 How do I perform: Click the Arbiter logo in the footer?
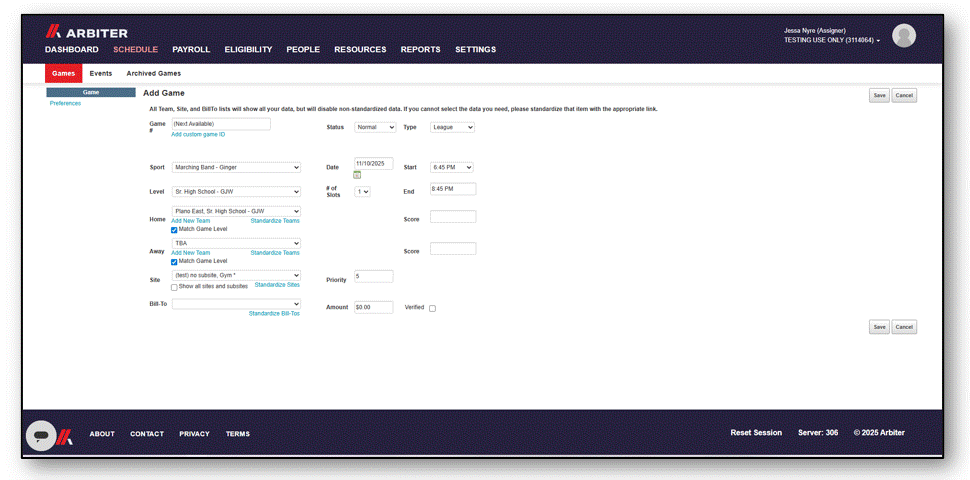tap(65, 435)
